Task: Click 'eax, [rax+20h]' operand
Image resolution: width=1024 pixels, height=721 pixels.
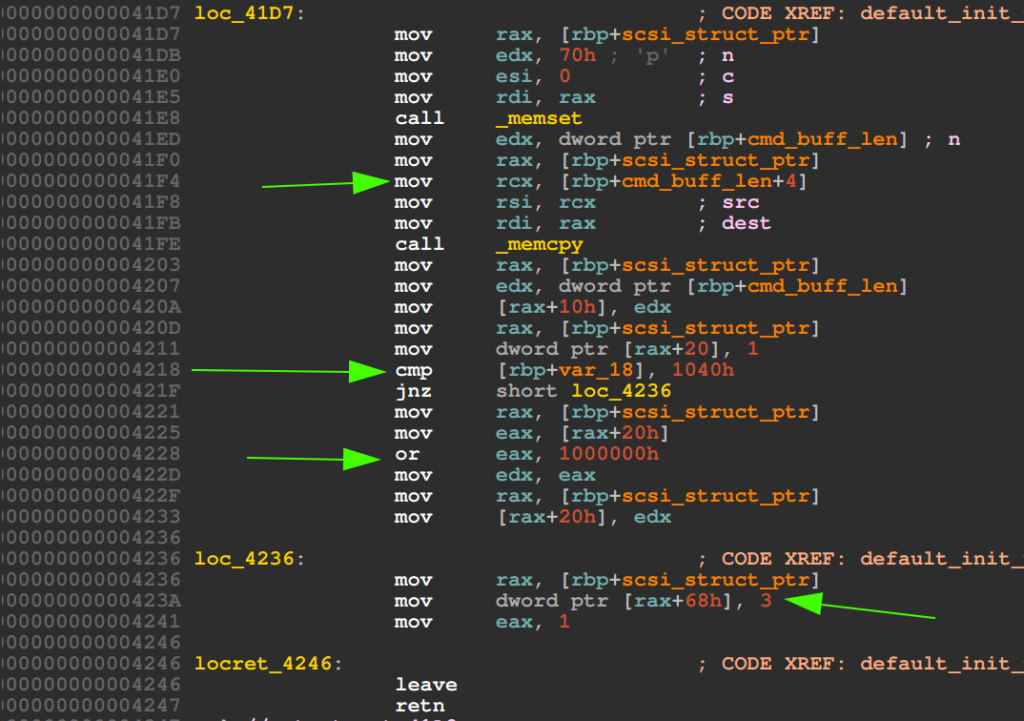Action: (x=582, y=433)
